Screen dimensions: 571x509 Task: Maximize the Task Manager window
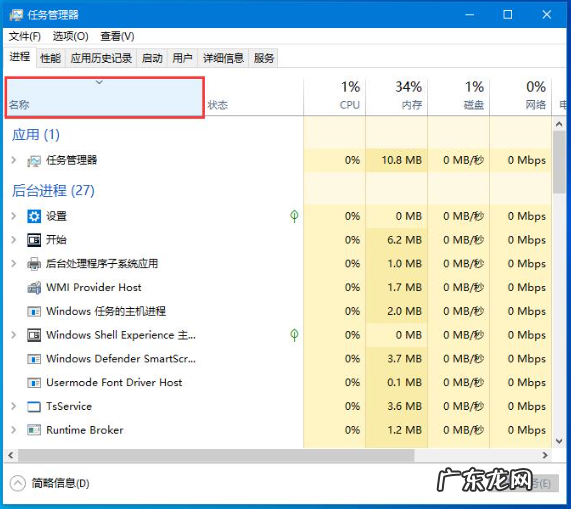pyautogui.click(x=507, y=15)
